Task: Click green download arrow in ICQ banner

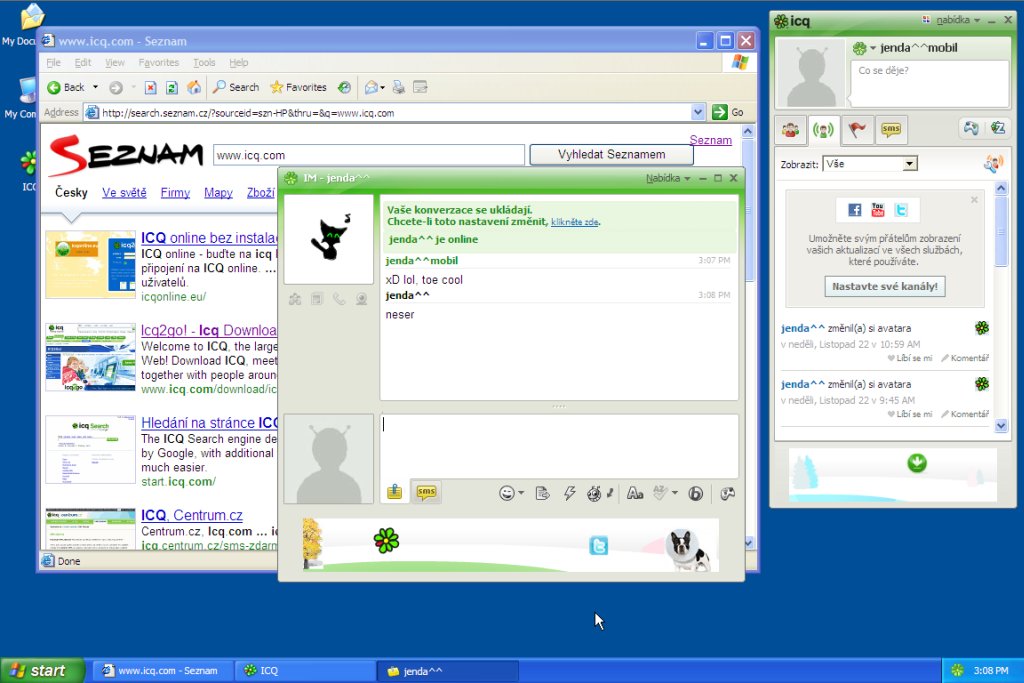Action: pos(917,463)
